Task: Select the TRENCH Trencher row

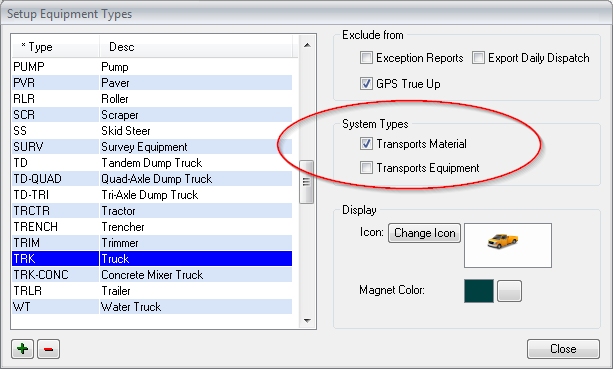Action: point(152,227)
